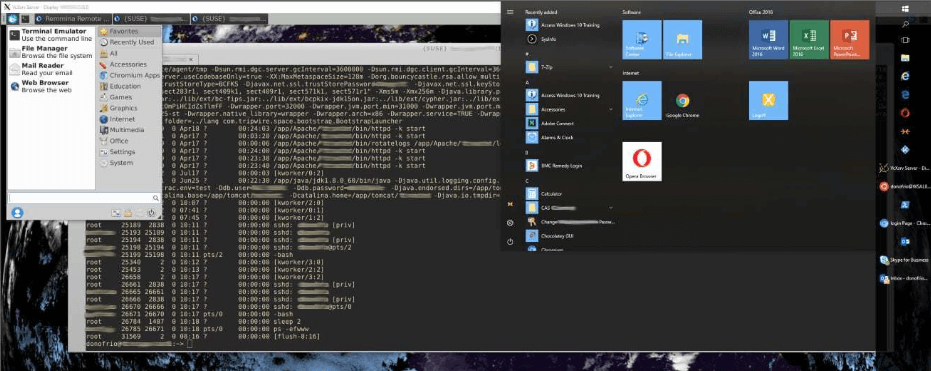Open the Opera Browser tile
The width and height of the screenshot is (931, 371).
click(641, 161)
